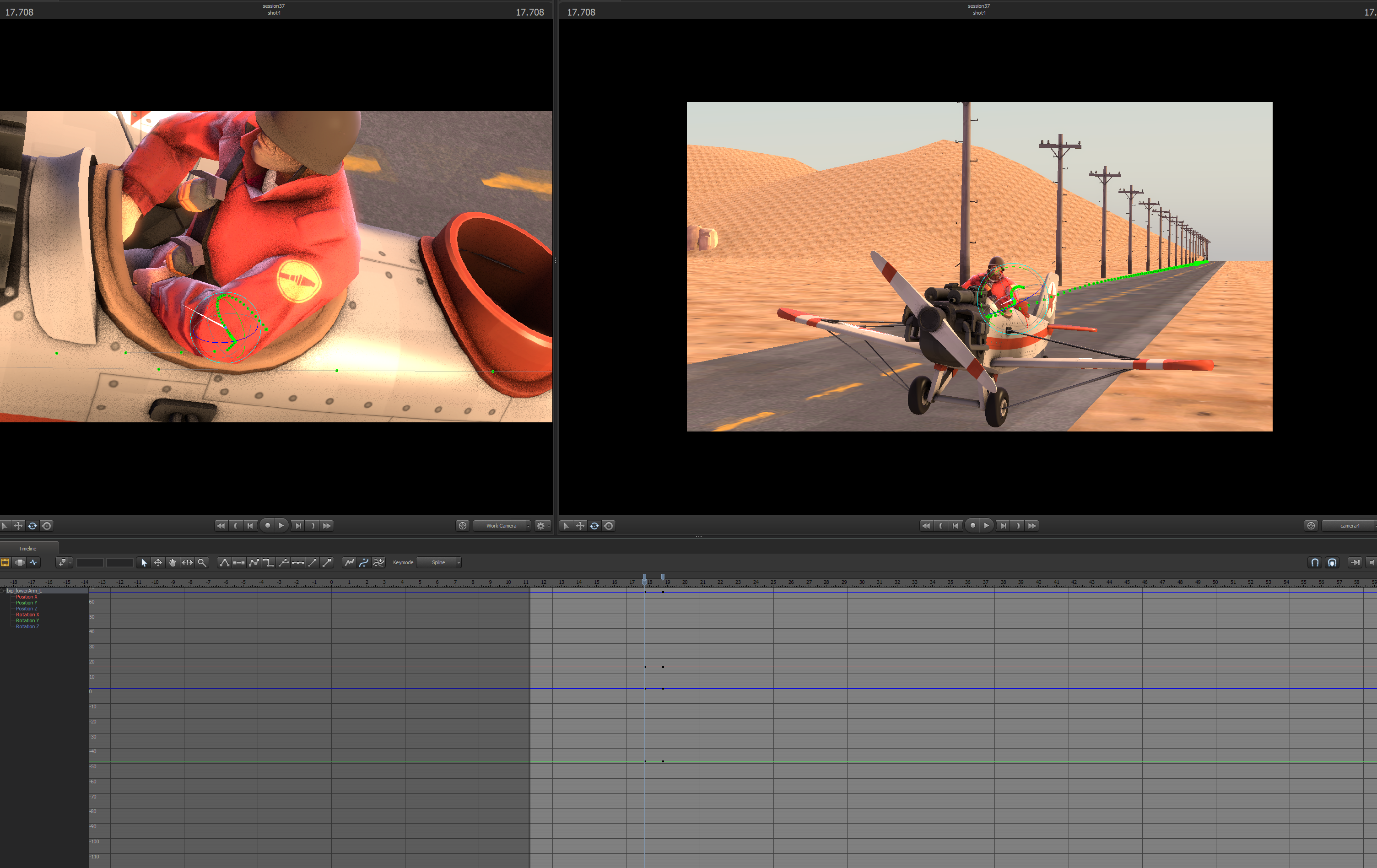Select the Position X channel
Screen dimensions: 1377x868
click(26, 597)
